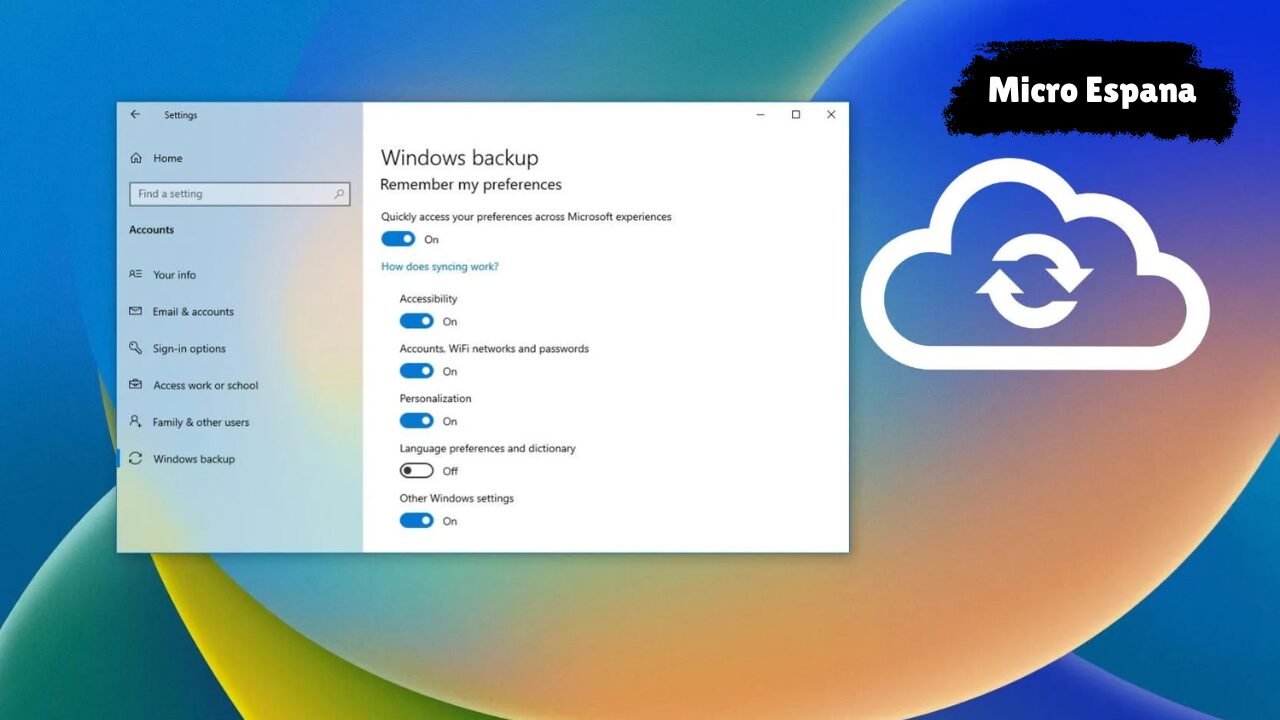The image size is (1280, 720).
Task: Click the back arrow in Settings
Action: click(x=135, y=115)
